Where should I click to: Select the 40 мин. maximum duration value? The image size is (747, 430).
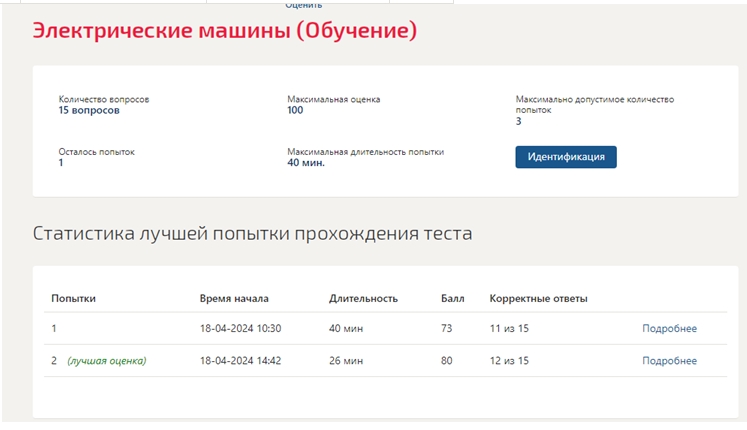(x=306, y=163)
